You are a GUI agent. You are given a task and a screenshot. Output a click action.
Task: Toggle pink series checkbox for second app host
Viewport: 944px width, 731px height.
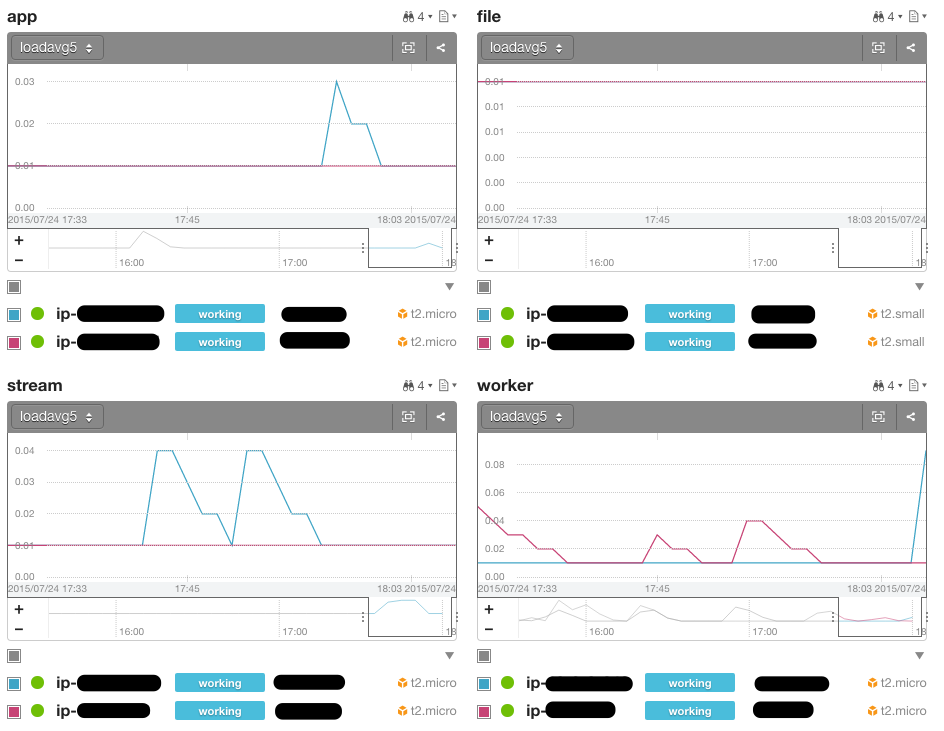click(x=14, y=343)
